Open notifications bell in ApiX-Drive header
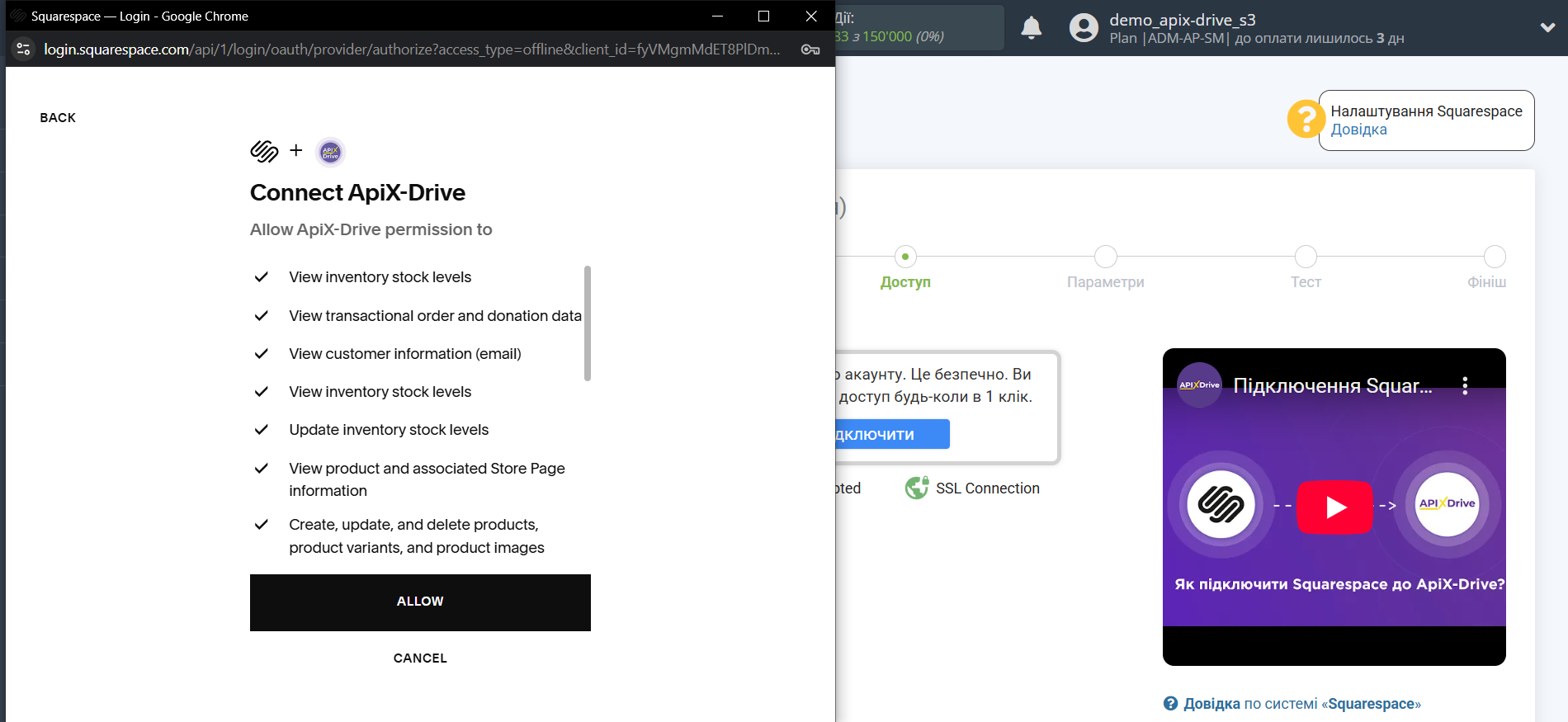Screen dimensions: 1568x722 click(x=1032, y=28)
